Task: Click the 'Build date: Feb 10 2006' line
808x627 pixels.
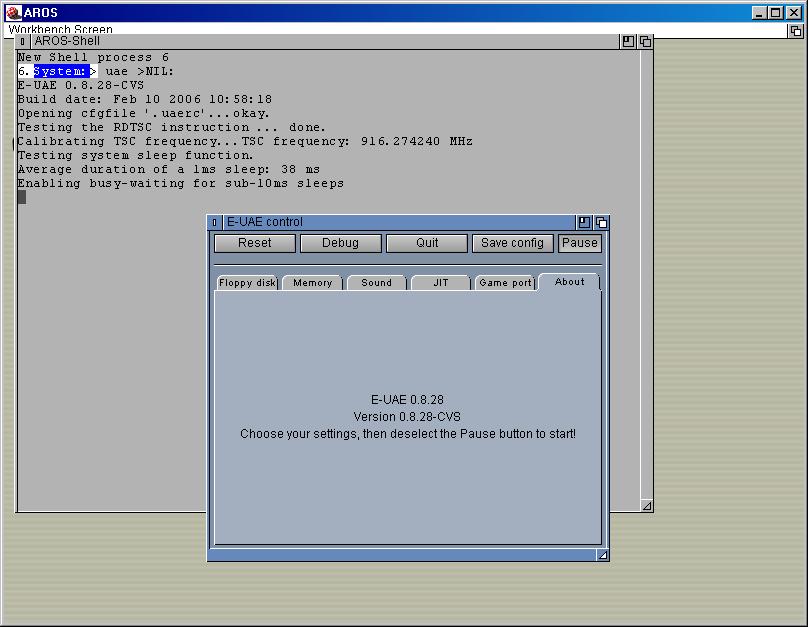Action: pyautogui.click(x=145, y=99)
